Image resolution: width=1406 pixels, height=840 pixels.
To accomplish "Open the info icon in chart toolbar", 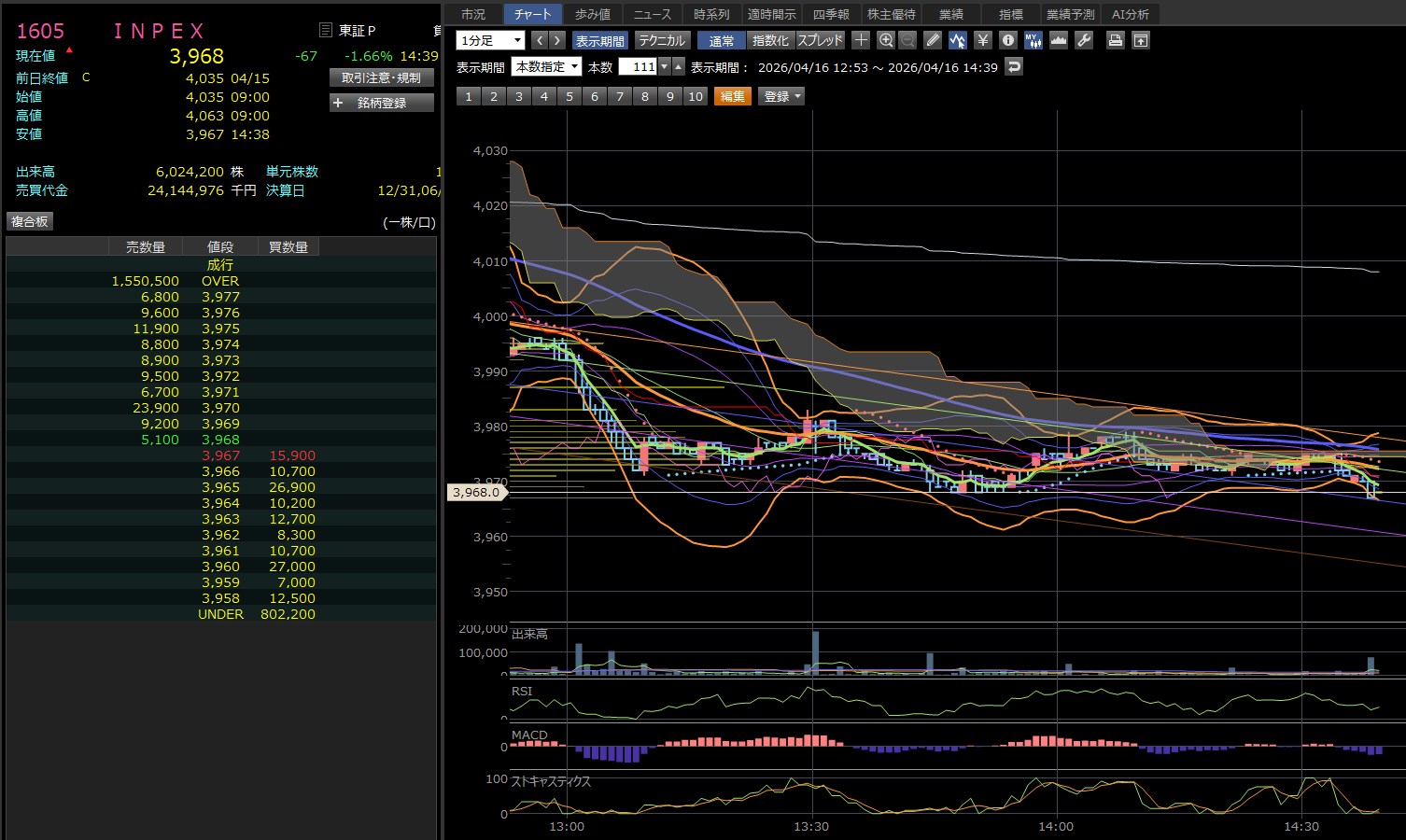I will tap(1007, 40).
